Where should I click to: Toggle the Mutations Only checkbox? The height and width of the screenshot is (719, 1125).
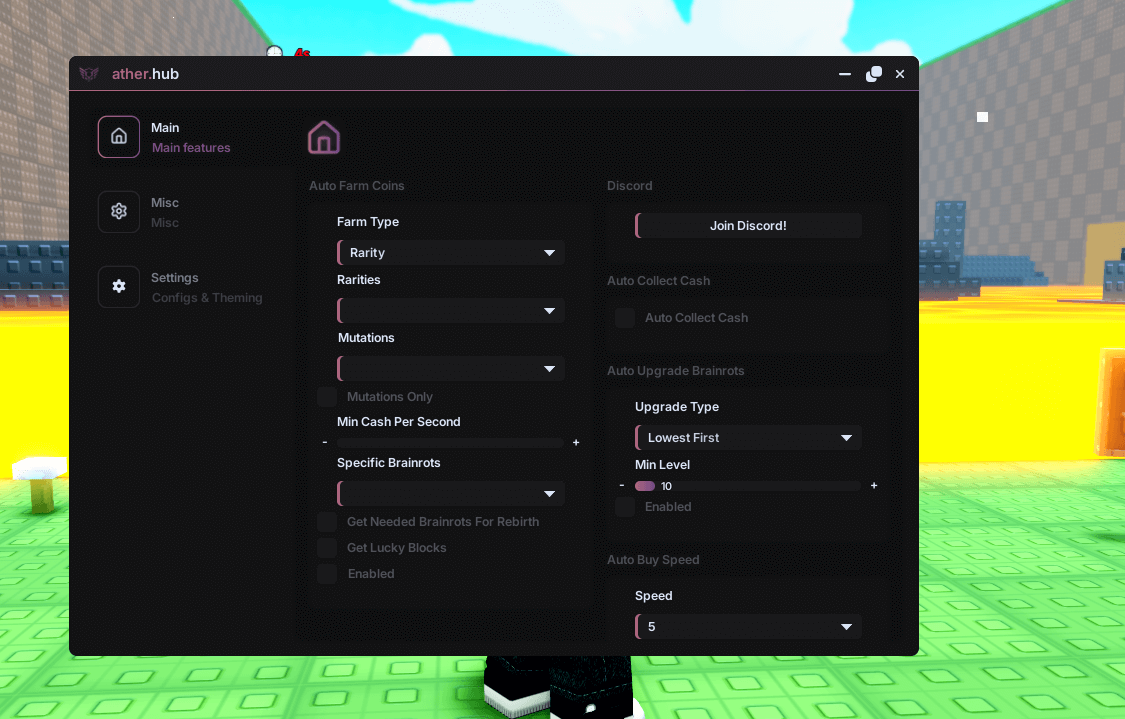327,397
